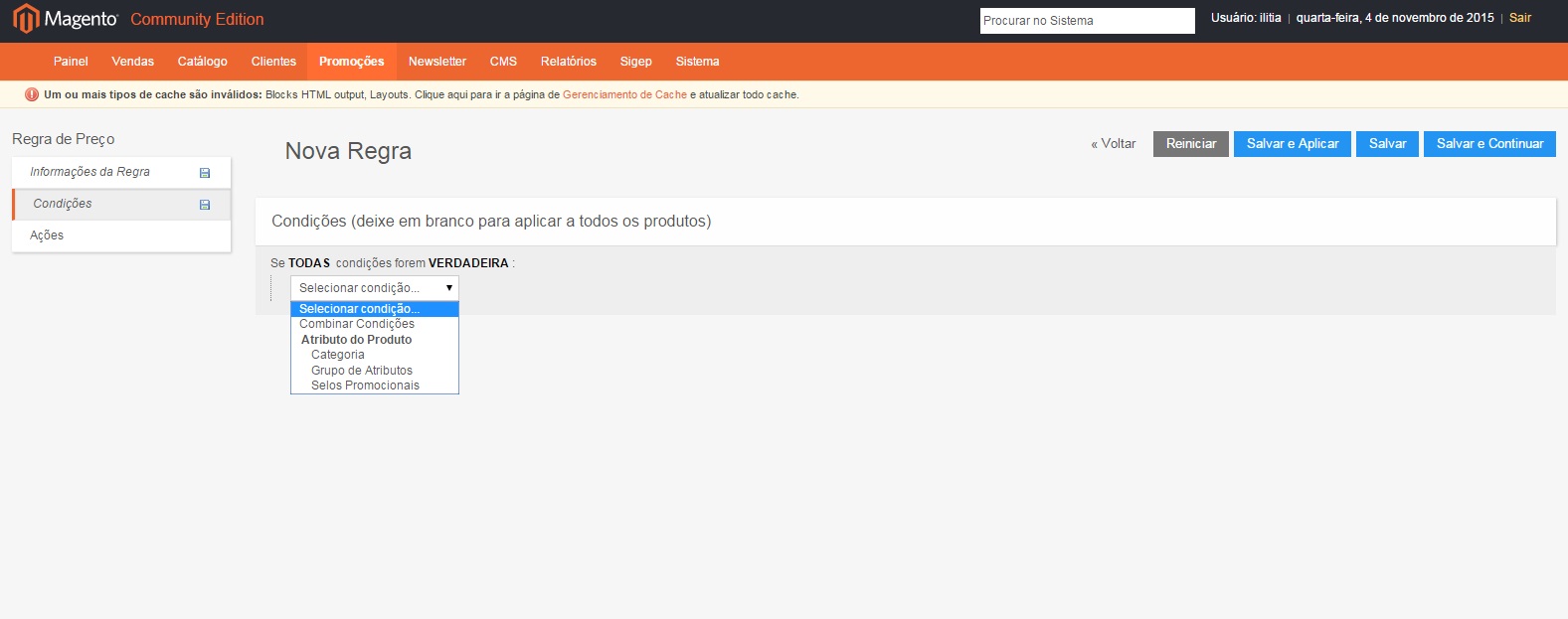Click the 'Regra de Preço' sidebar title
Screen dimensions: 1568x619
64,139
